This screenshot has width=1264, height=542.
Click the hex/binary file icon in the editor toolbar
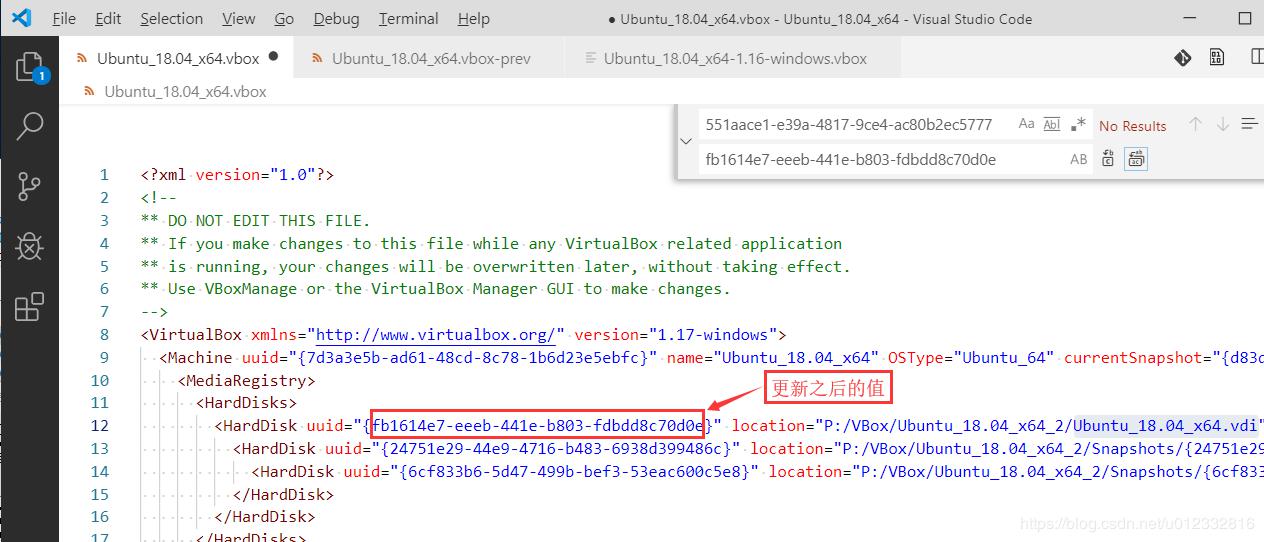(x=1216, y=58)
